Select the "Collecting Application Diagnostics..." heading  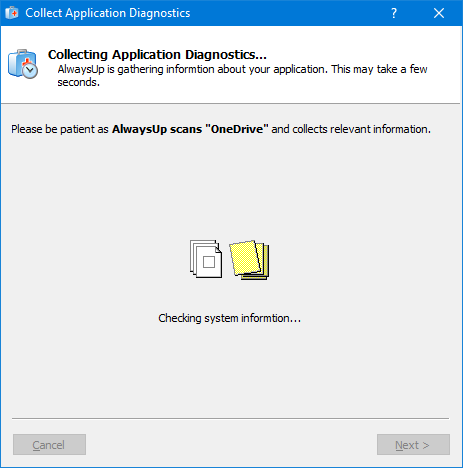157,55
